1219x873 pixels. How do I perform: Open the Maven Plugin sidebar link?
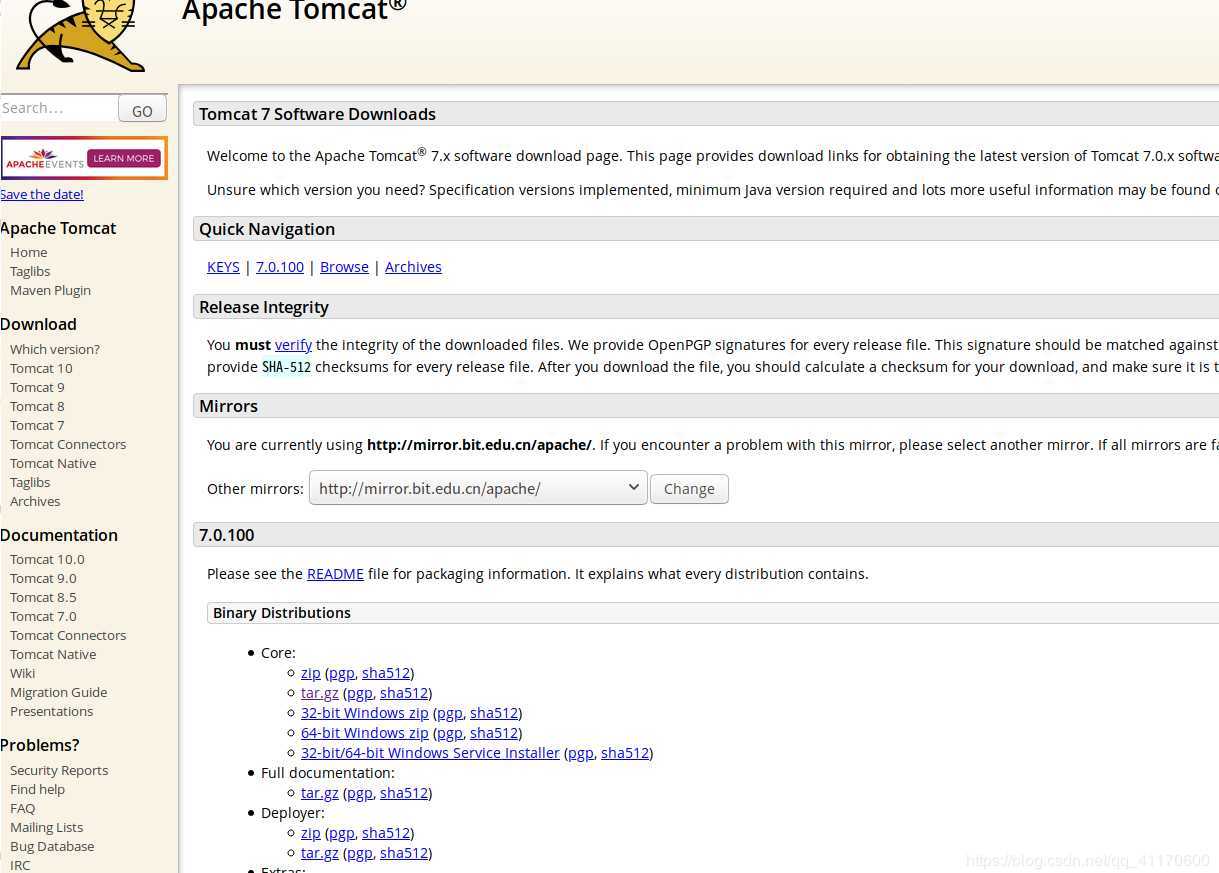point(50,290)
